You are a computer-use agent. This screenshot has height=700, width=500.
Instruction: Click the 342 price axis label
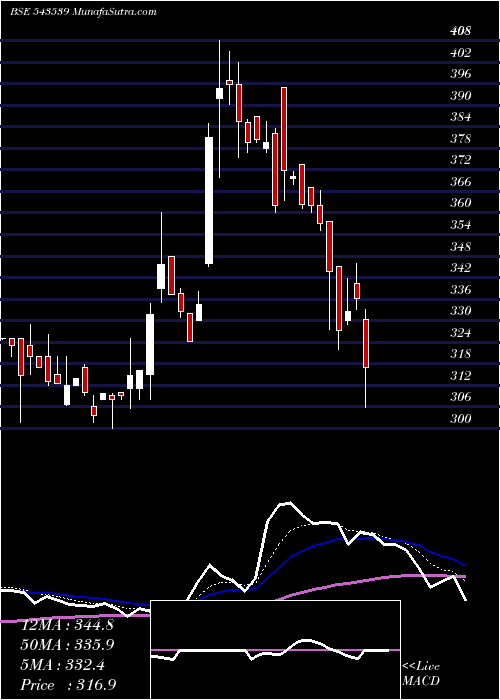461,268
